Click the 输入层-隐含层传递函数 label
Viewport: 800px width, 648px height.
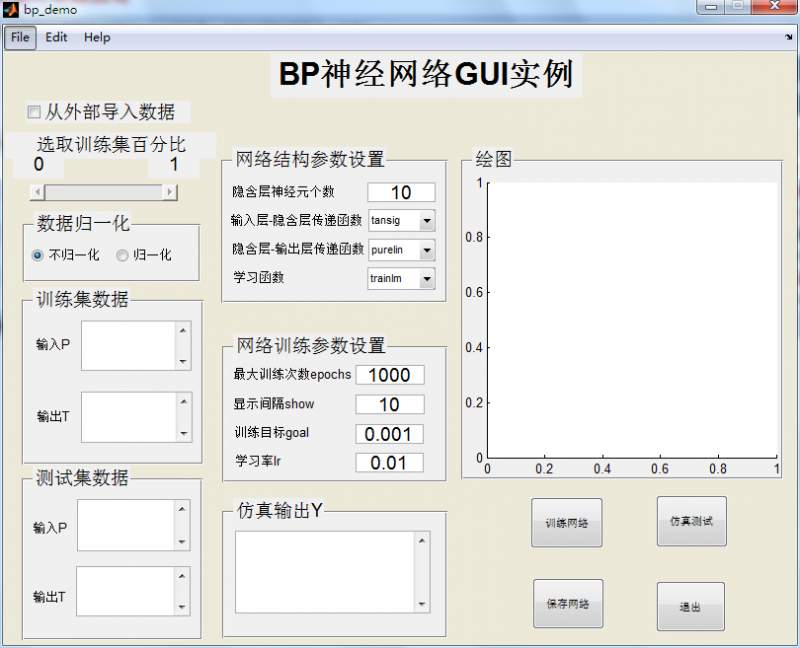(297, 220)
